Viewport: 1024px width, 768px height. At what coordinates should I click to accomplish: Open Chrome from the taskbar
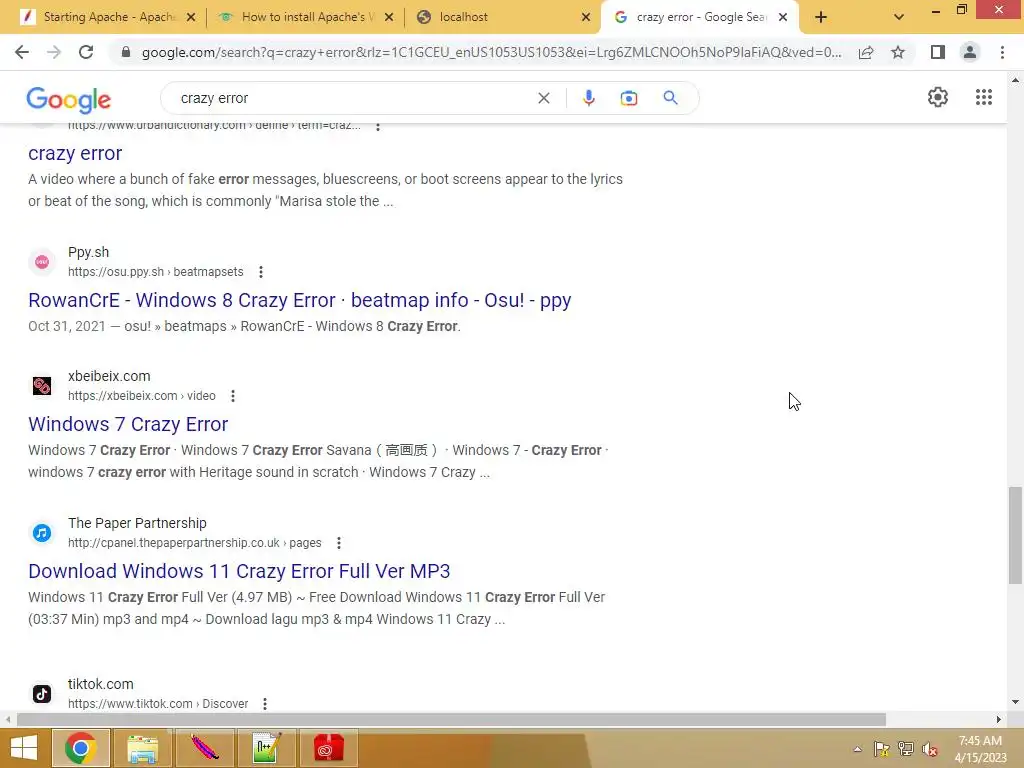[80, 748]
